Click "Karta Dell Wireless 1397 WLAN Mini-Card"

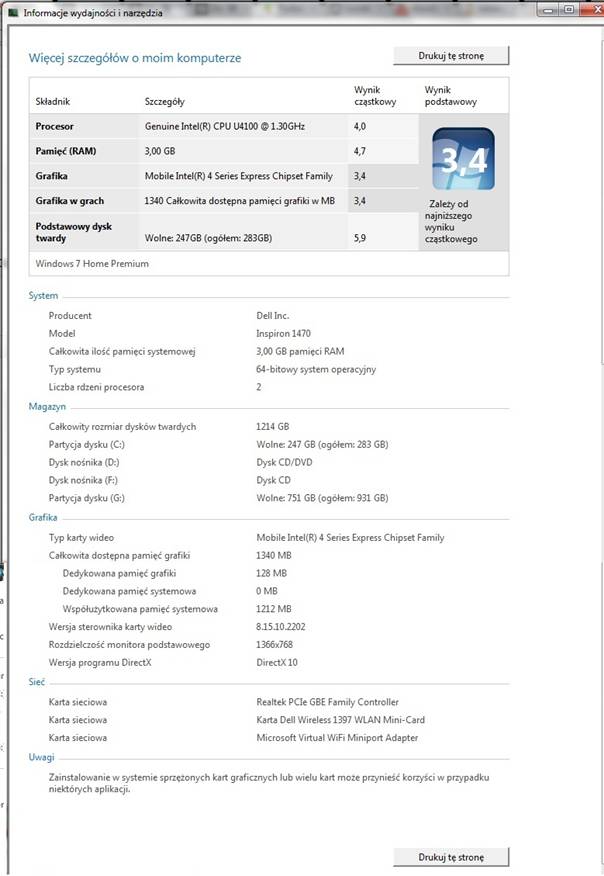340,720
